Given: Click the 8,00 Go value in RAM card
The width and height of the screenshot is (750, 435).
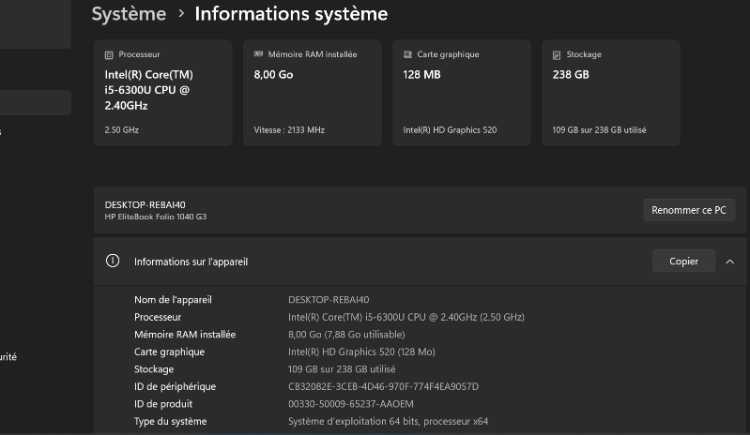Looking at the screenshot, I should click(274, 75).
